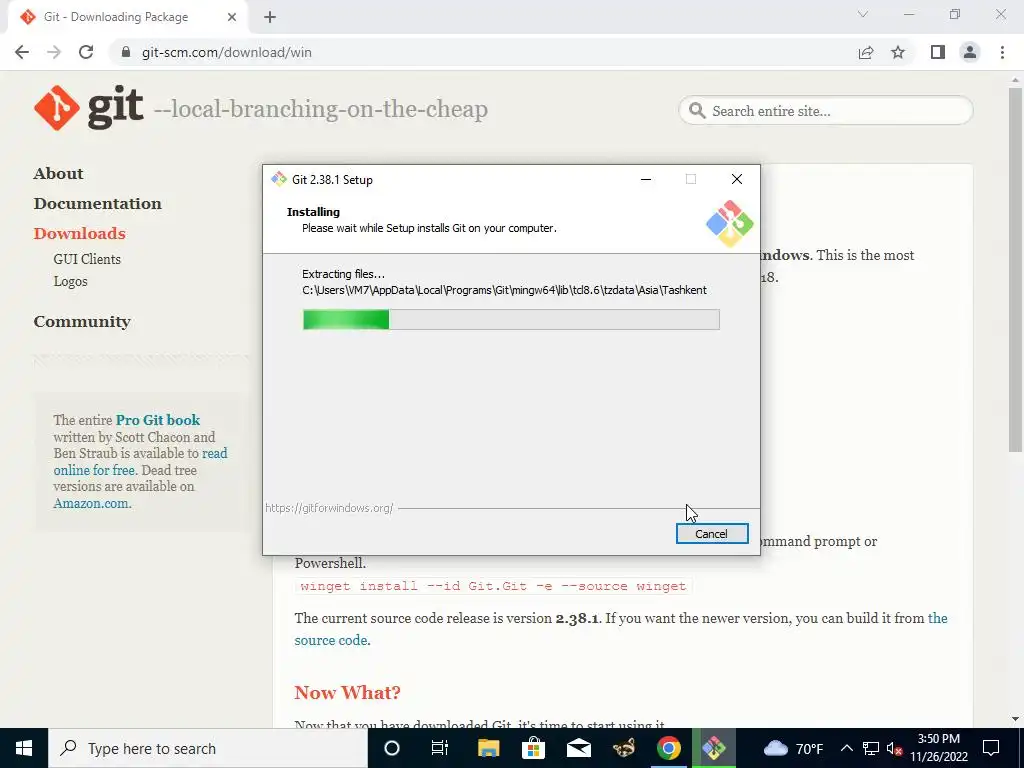Open Logos sub-link
This screenshot has width=1024, height=768.
click(70, 281)
